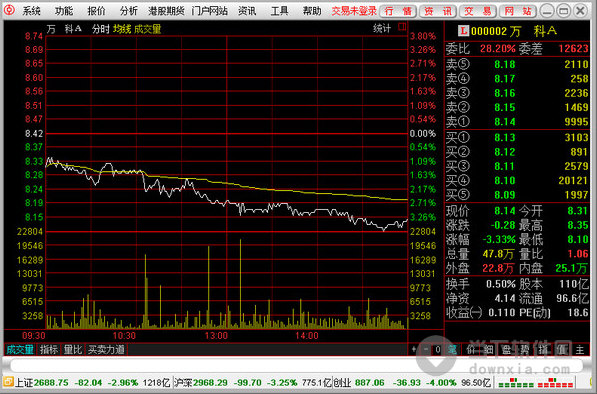Select the 指标 bottom tab
This screenshot has width=597, height=394.
click(49, 349)
